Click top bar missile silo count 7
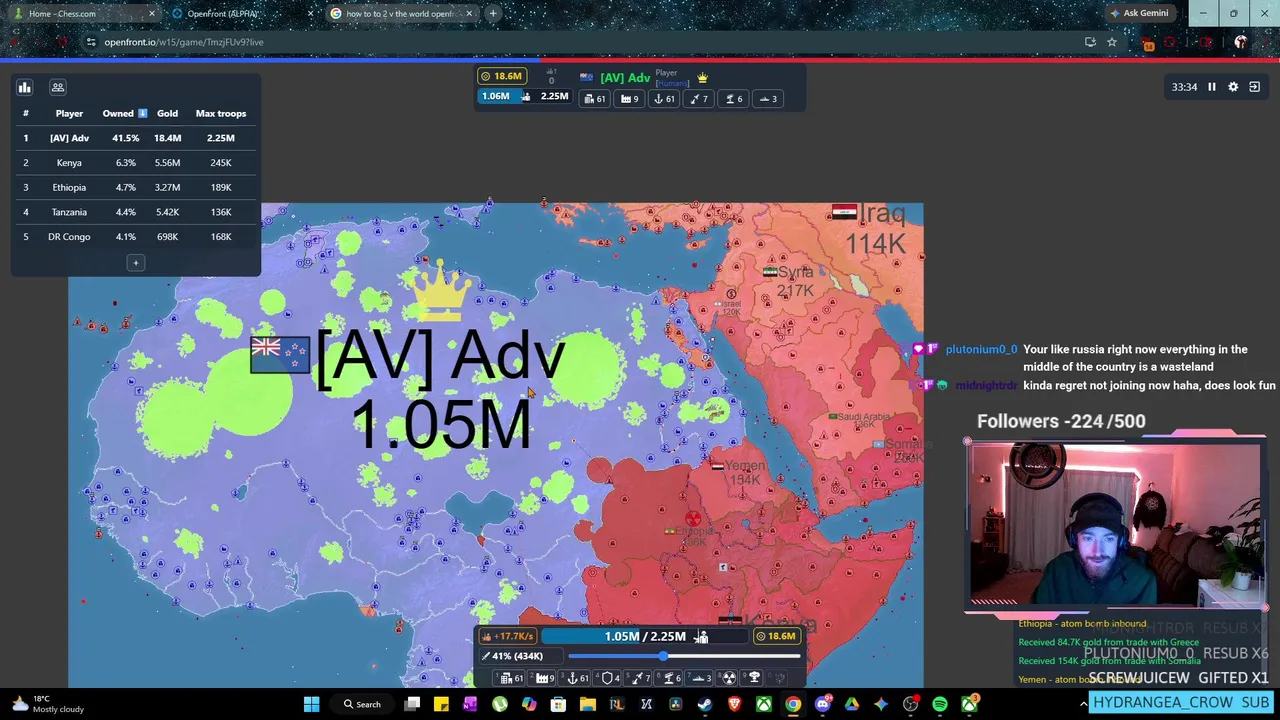Image resolution: width=1280 pixels, height=720 pixels. point(698,99)
